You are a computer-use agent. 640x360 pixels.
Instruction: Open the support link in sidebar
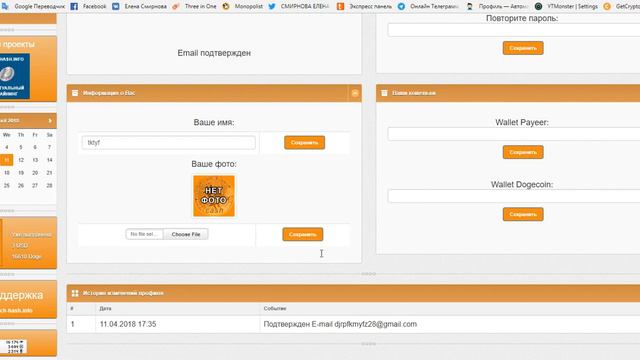tap(16, 311)
